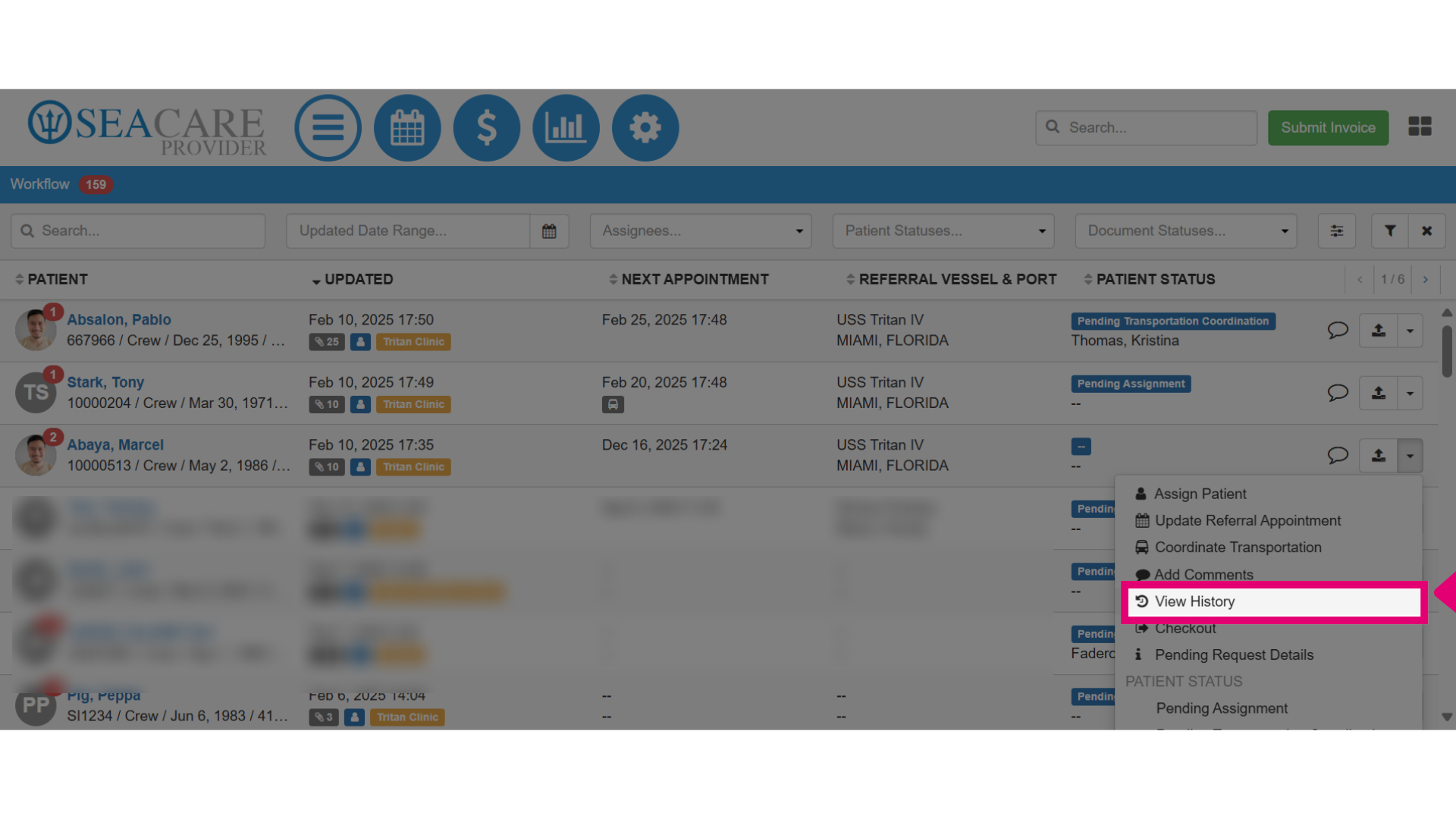The height and width of the screenshot is (819, 1456).
Task: Click the Submit Invoice button
Action: 1328,127
